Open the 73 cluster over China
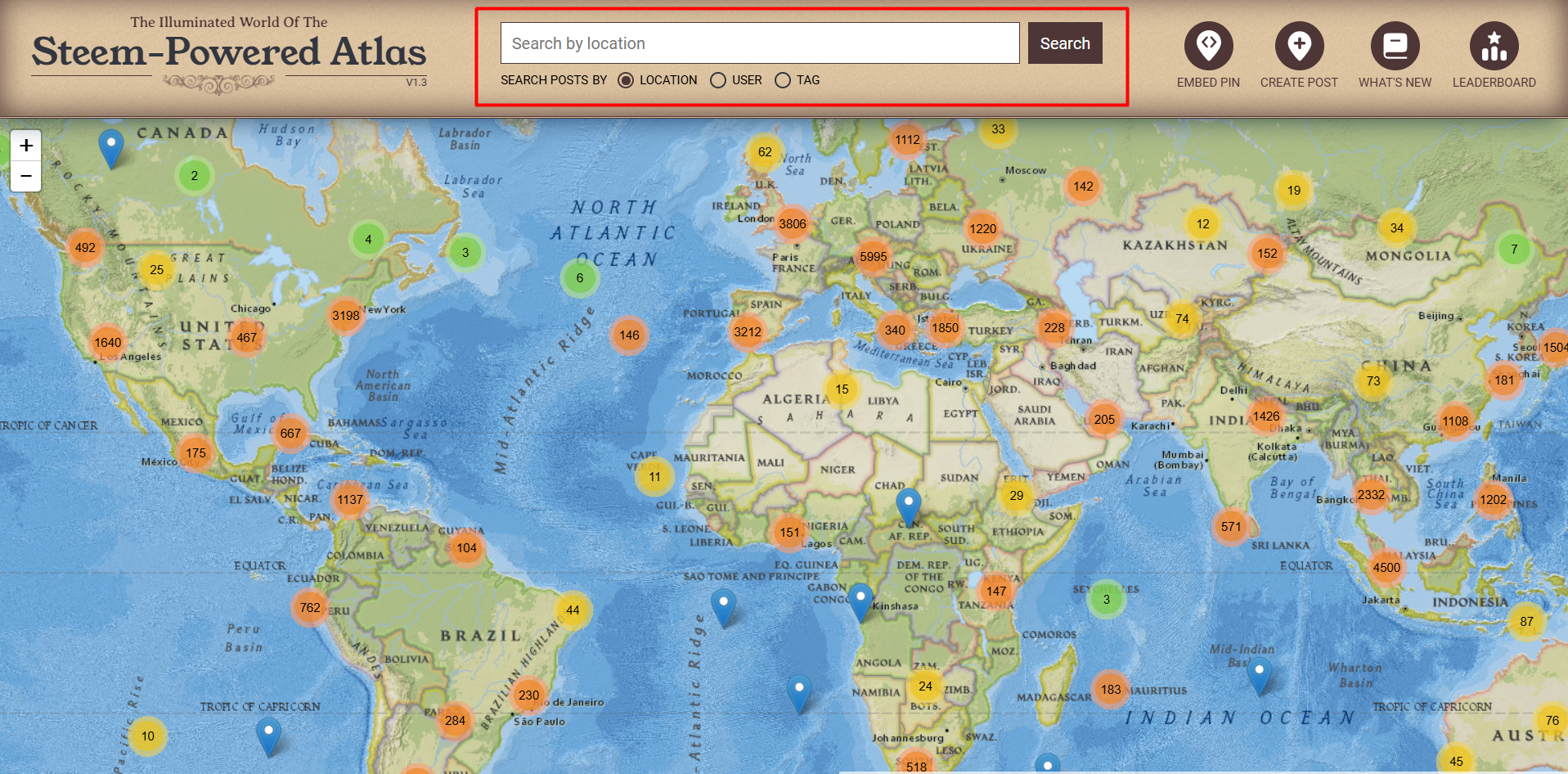This screenshot has height=774, width=1568. pos(1373,381)
